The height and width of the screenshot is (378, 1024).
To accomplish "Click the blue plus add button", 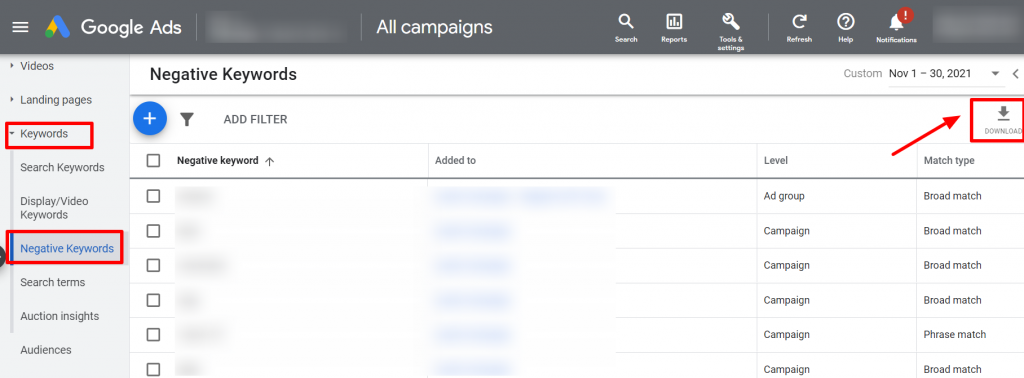I will coord(150,119).
